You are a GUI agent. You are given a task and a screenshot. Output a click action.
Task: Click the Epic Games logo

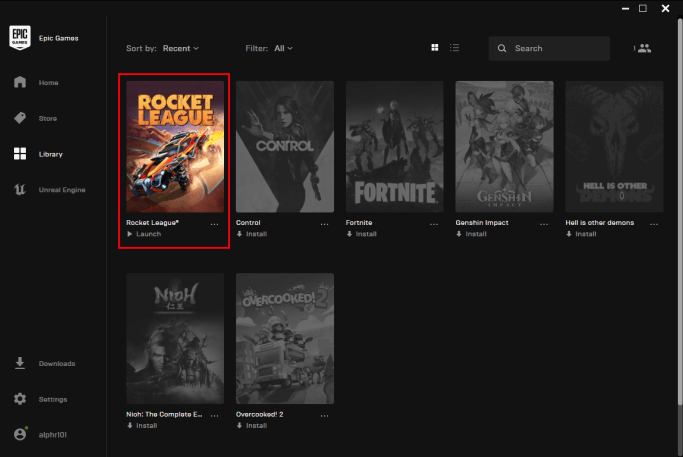click(x=20, y=37)
